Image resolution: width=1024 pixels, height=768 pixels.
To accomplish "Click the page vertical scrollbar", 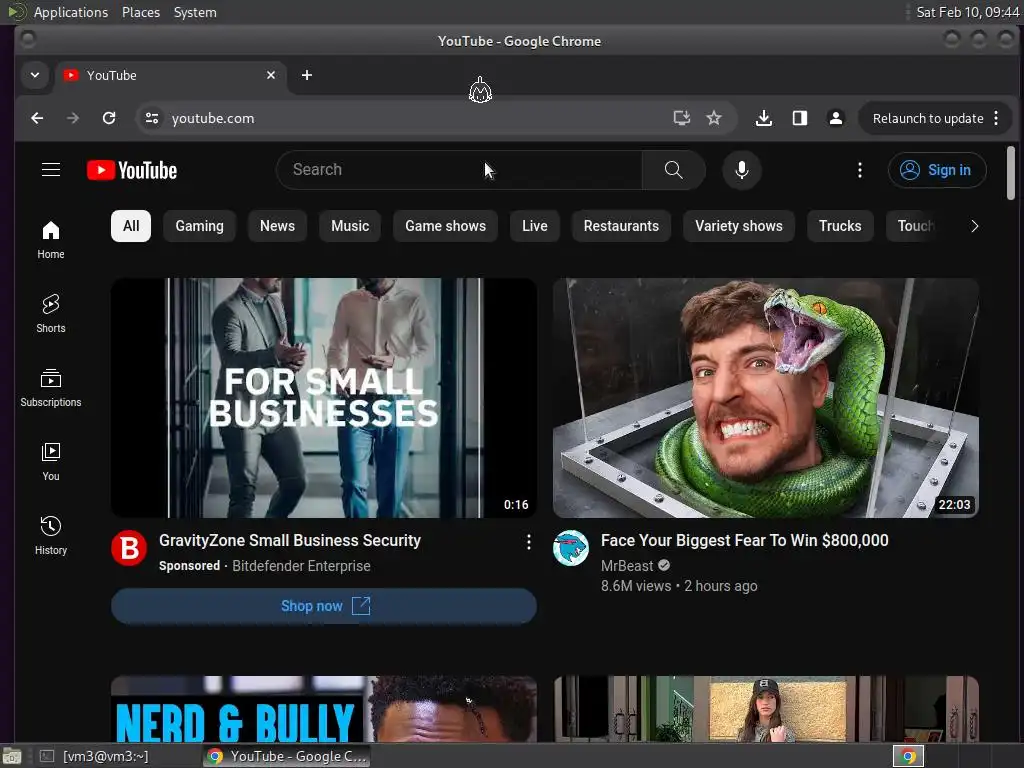I will tap(1011, 172).
